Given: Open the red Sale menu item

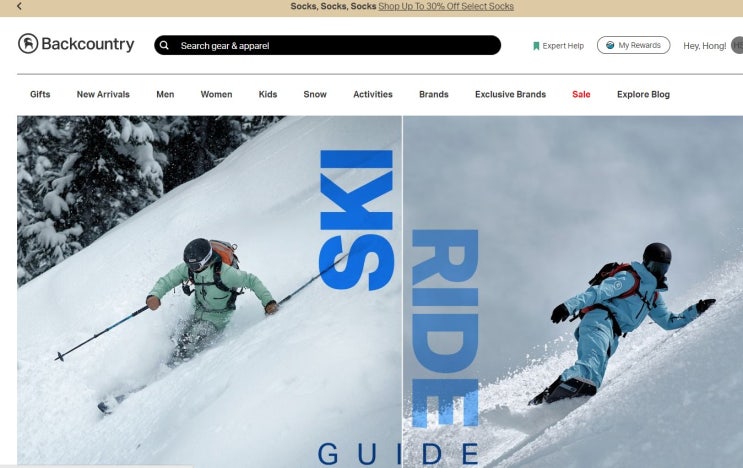Looking at the screenshot, I should pyautogui.click(x=581, y=94).
